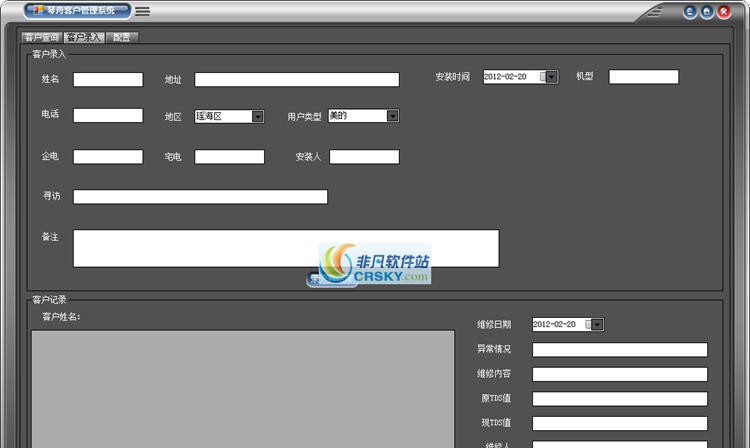Click the 用户类型 label
The width and height of the screenshot is (750, 448).
click(304, 116)
